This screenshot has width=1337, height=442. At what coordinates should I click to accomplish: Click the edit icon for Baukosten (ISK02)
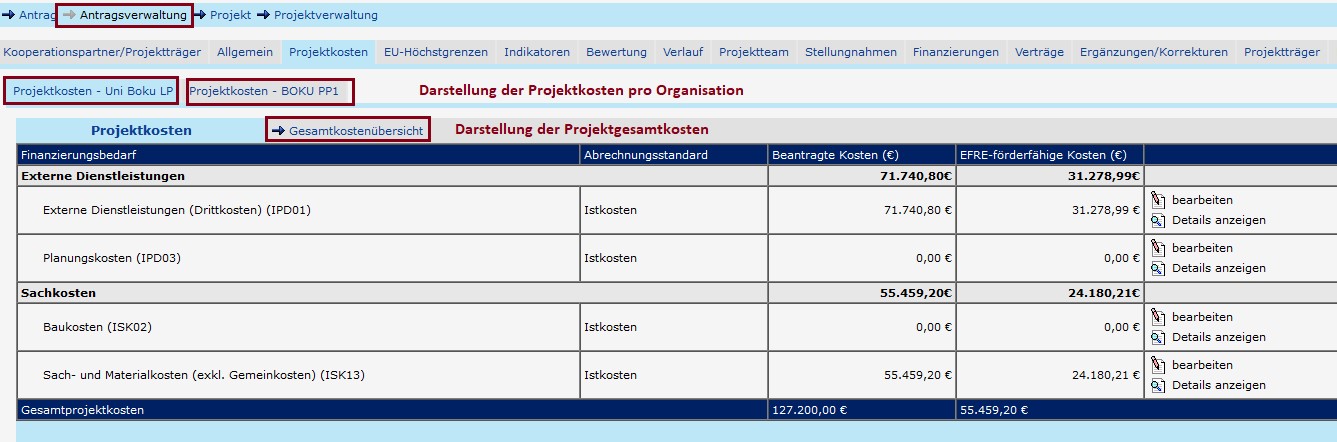1158,317
